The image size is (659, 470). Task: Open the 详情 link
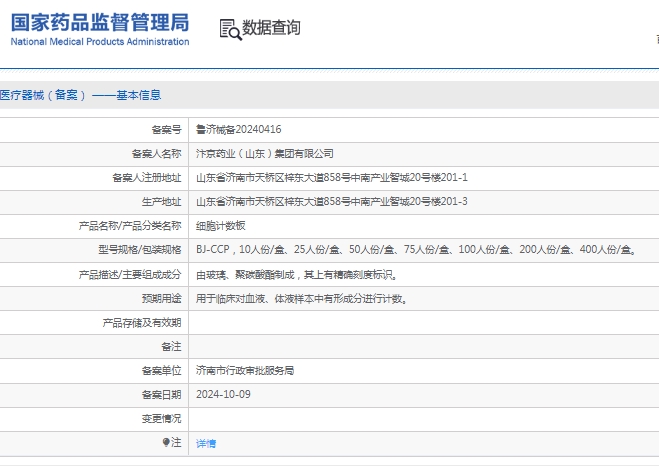pos(206,443)
